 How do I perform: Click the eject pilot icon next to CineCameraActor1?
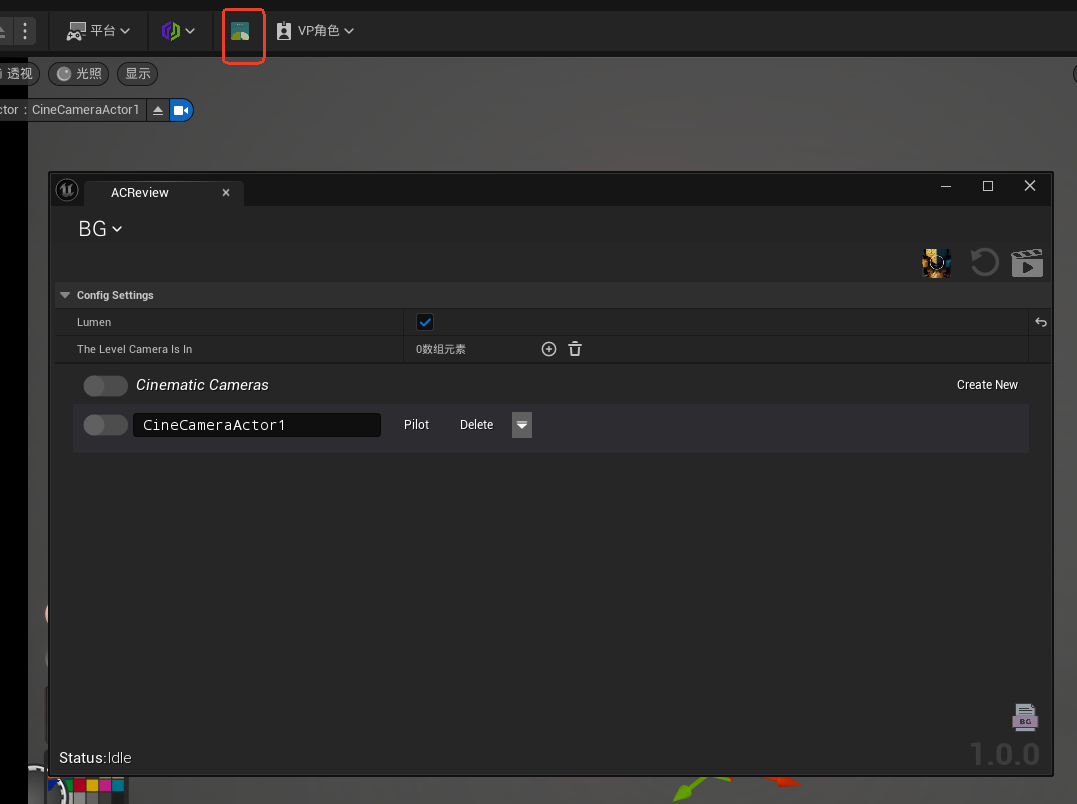(x=158, y=111)
